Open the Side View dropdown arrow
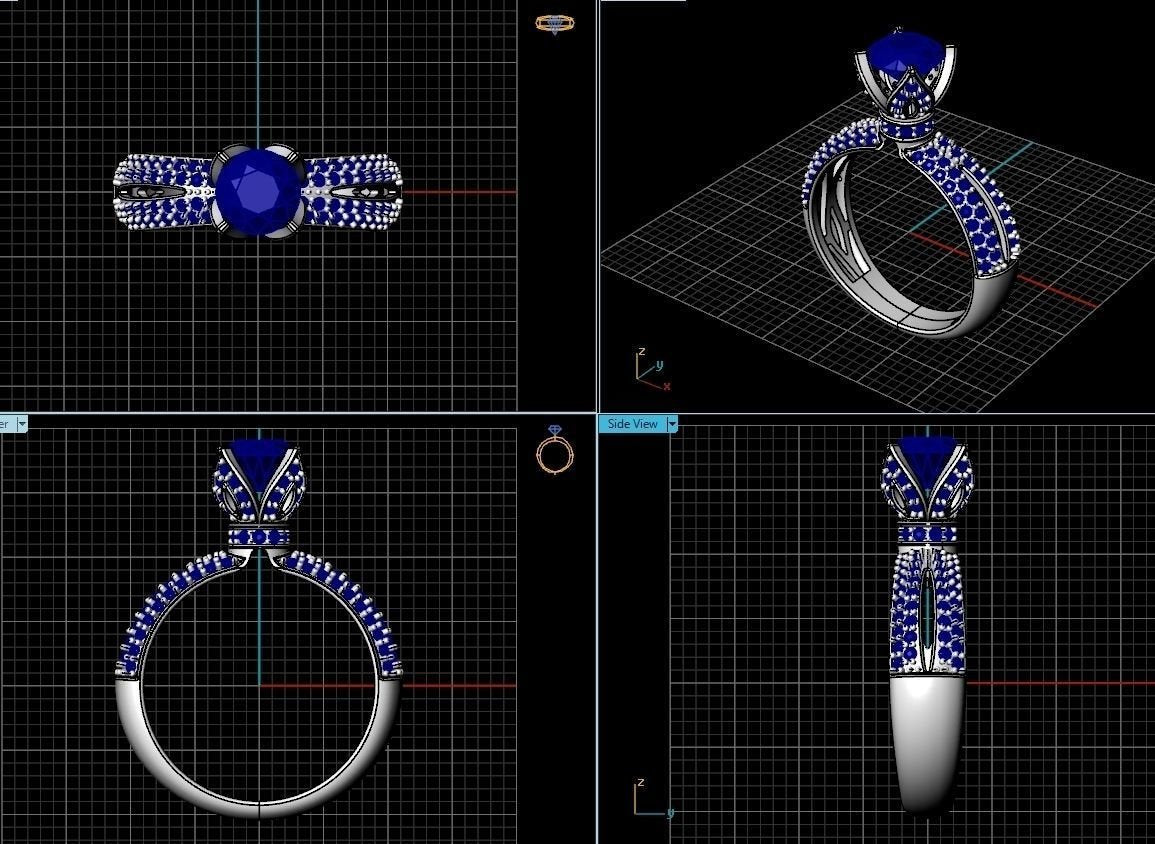 click(672, 423)
